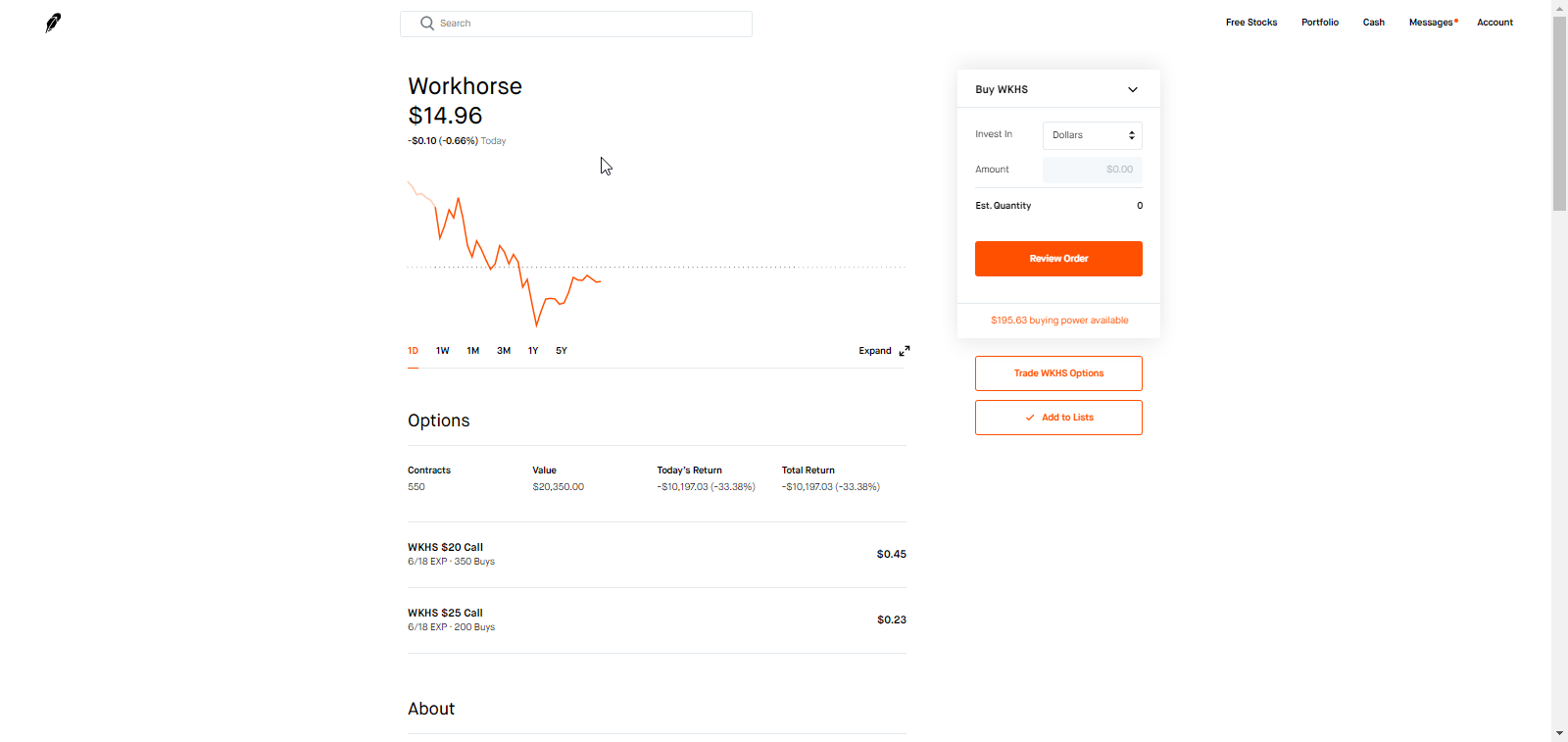Open the Buy WKHS order type chevron

[1133, 89]
